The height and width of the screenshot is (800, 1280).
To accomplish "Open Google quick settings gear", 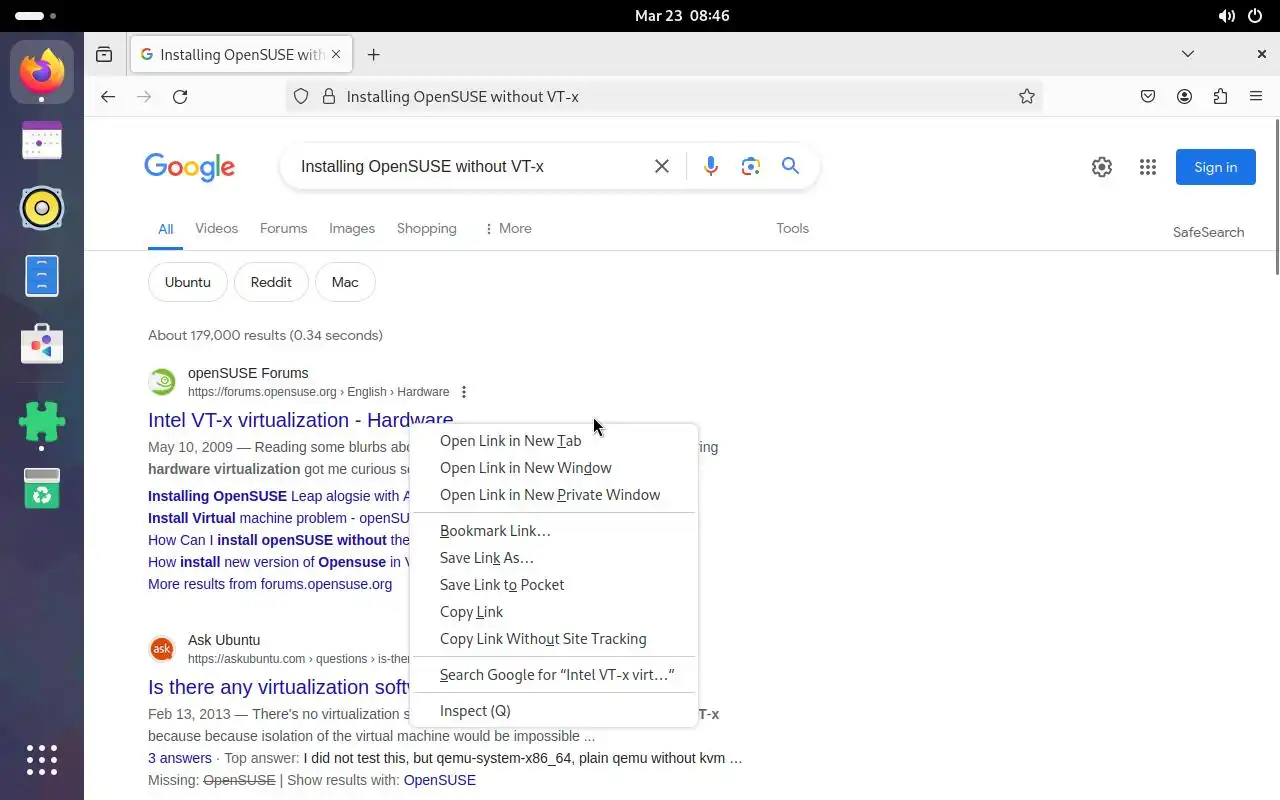I will pyautogui.click(x=1102, y=167).
